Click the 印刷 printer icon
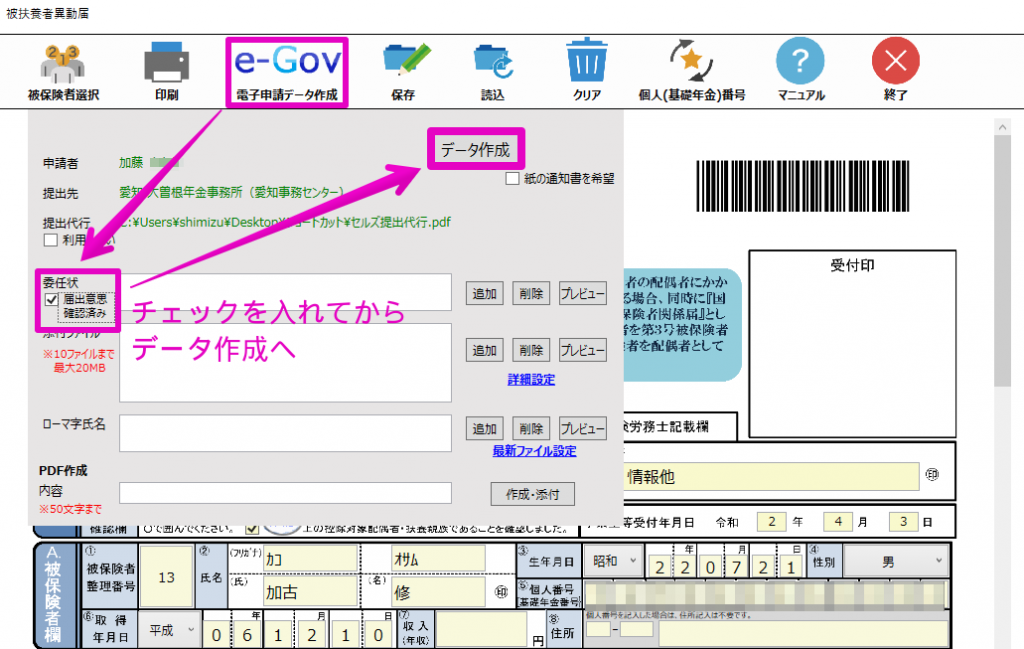Screen dimensions: 1024x649 pos(167,71)
